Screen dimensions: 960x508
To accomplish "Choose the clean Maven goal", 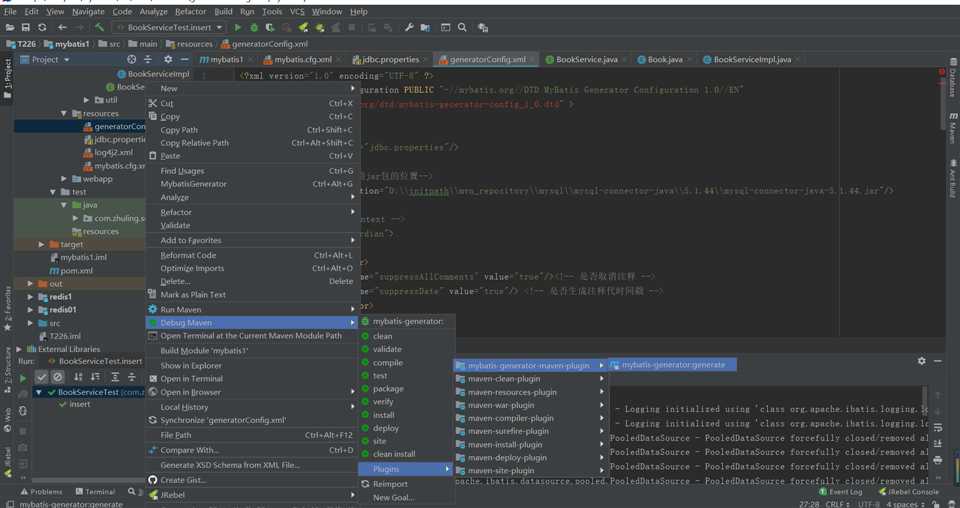I will (407, 336).
